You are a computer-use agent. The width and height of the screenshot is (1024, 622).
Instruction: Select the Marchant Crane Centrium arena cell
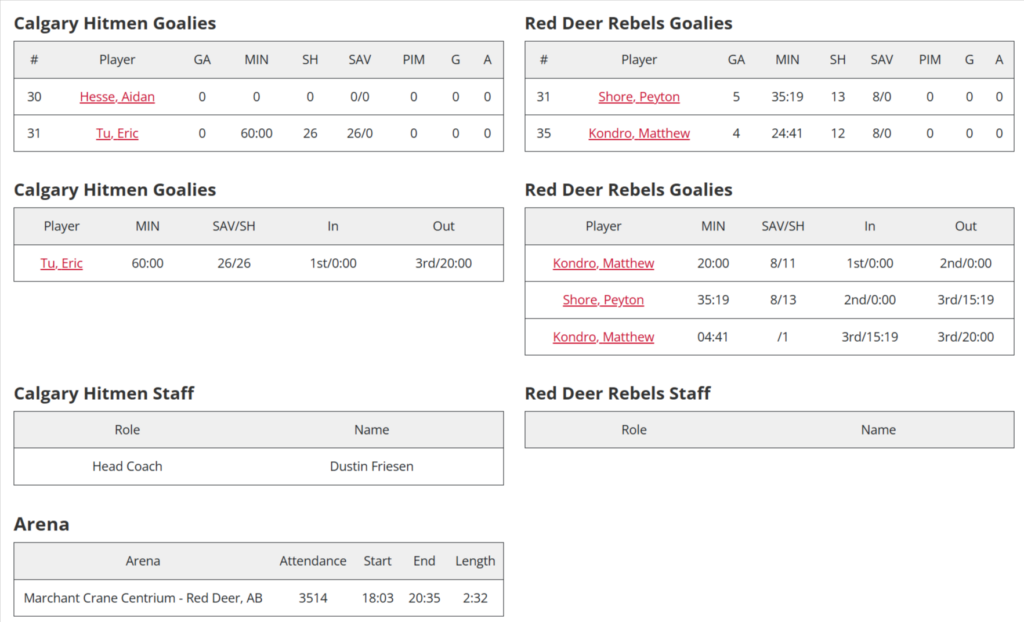click(143, 598)
